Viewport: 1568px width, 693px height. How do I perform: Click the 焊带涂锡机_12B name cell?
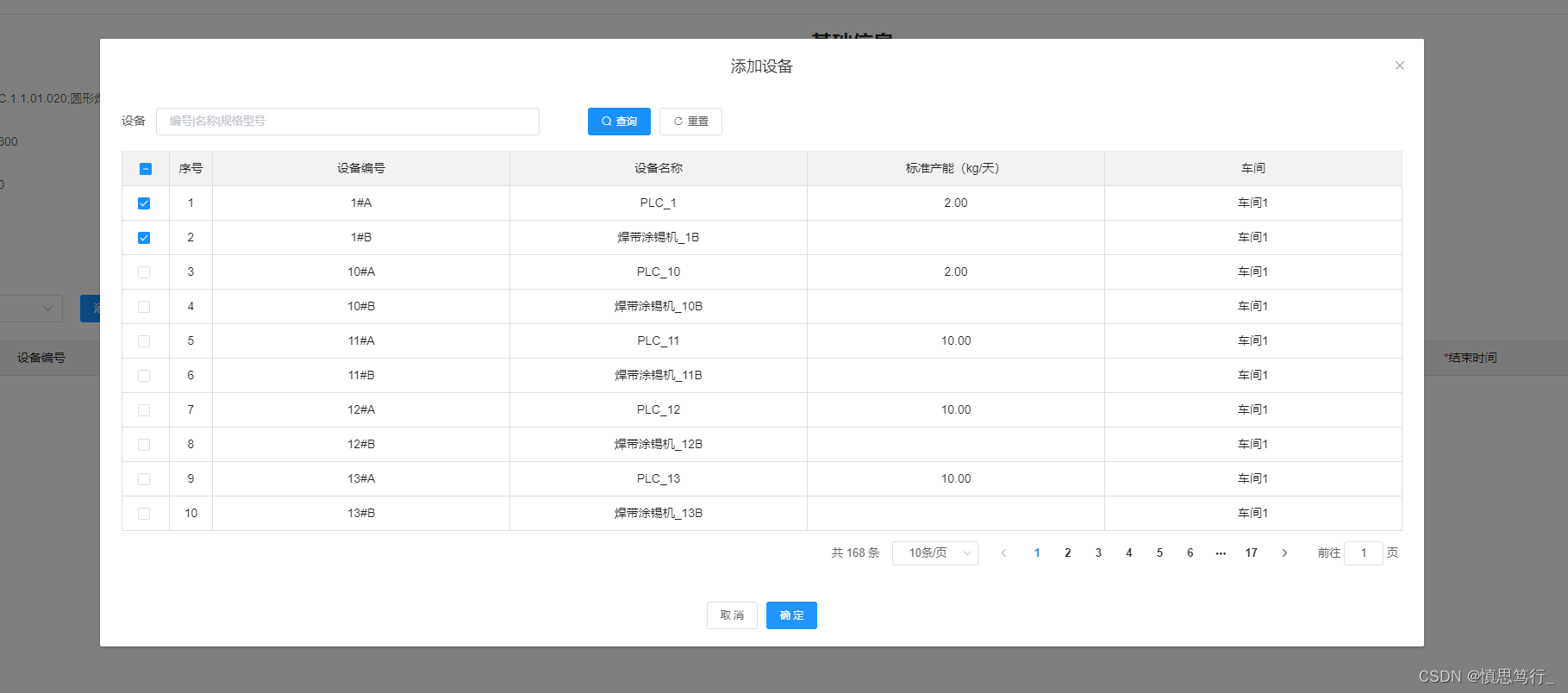coord(659,445)
